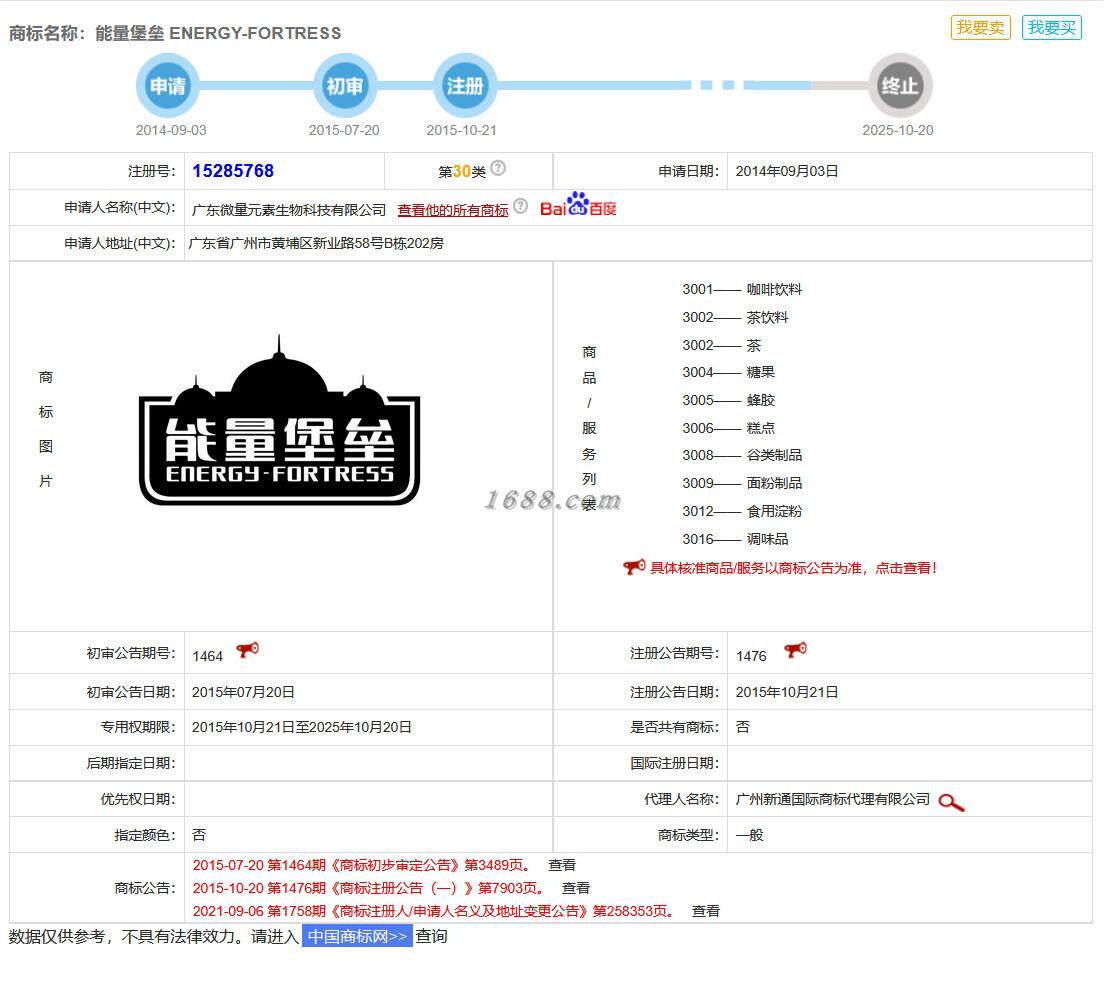
Task: Open megaphone icon beside 注册公告期号 1476
Action: click(795, 650)
